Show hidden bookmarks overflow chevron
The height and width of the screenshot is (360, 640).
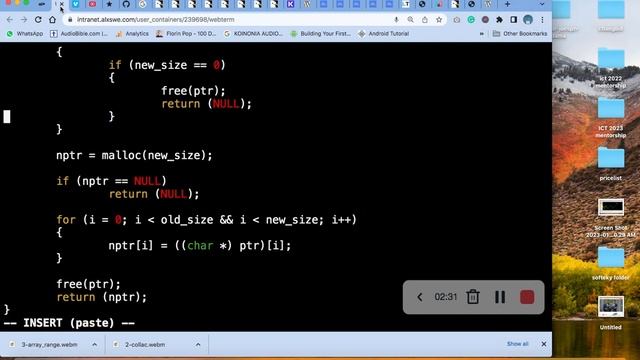(x=482, y=33)
